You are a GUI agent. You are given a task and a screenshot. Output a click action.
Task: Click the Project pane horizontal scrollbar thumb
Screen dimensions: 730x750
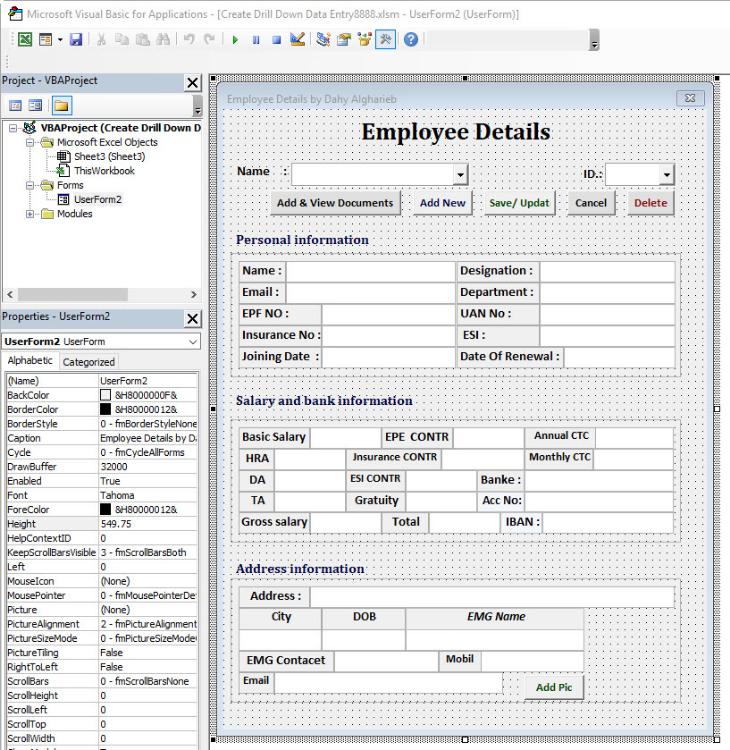tap(73, 294)
